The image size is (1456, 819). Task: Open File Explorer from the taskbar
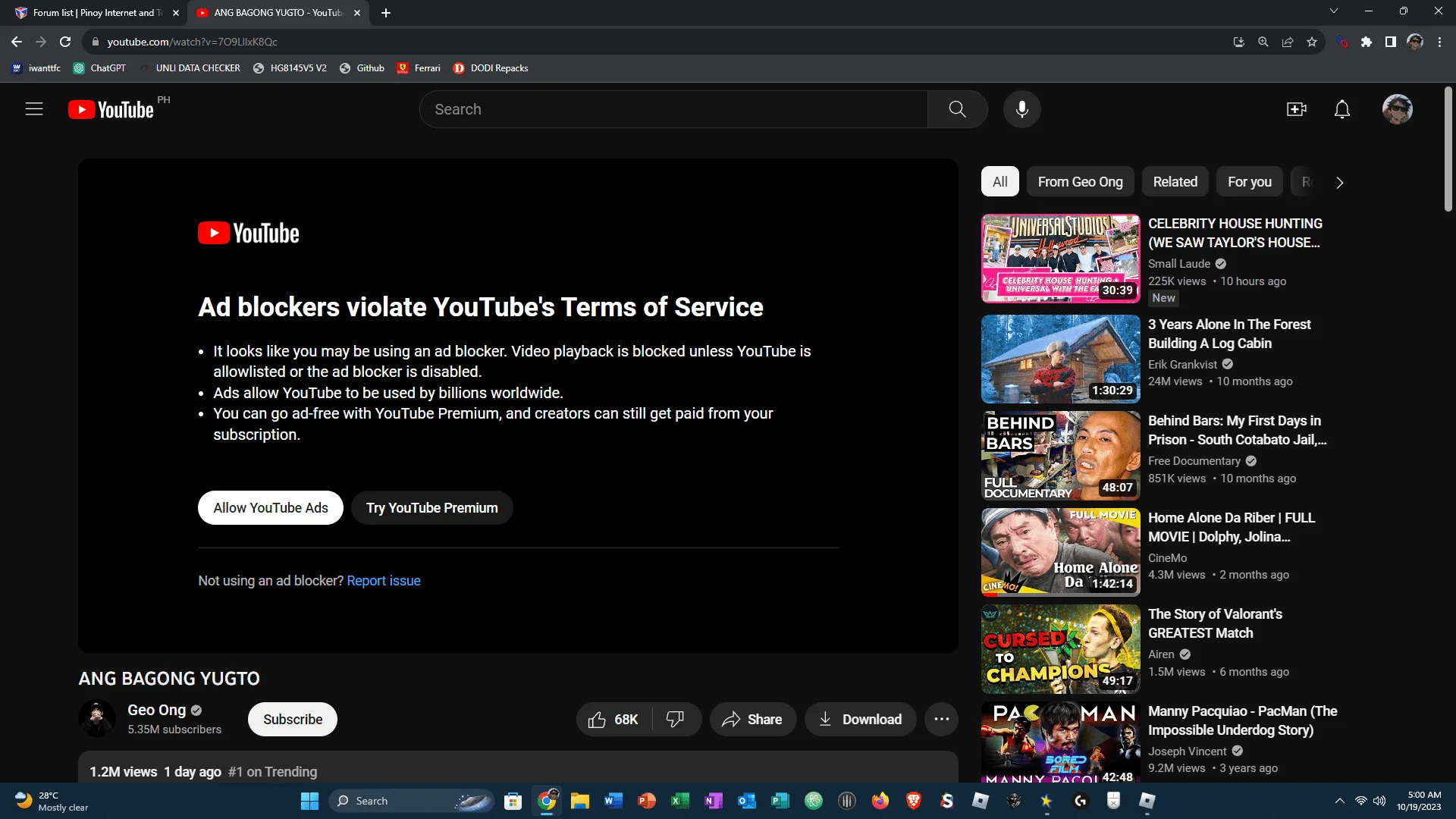pos(580,801)
